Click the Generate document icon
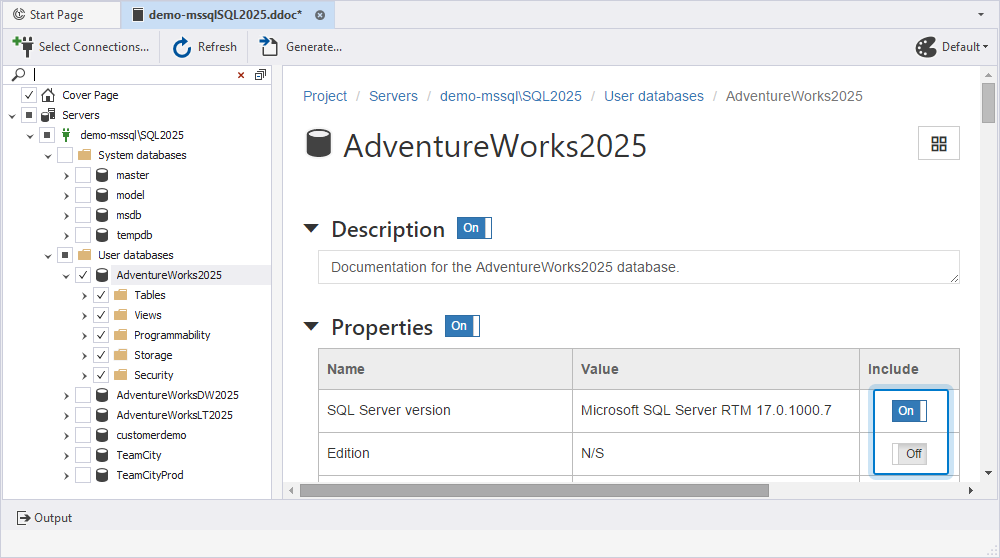Viewport: 1000px width, 558px height. coord(268,47)
